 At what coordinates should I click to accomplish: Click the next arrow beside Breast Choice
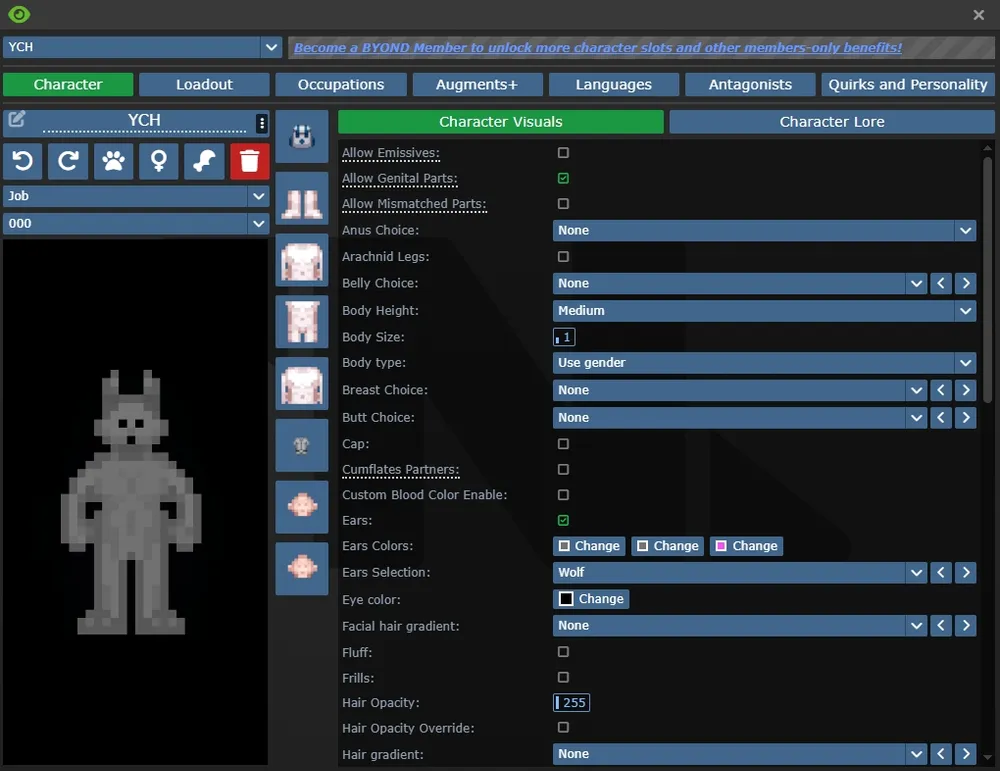[x=966, y=390]
